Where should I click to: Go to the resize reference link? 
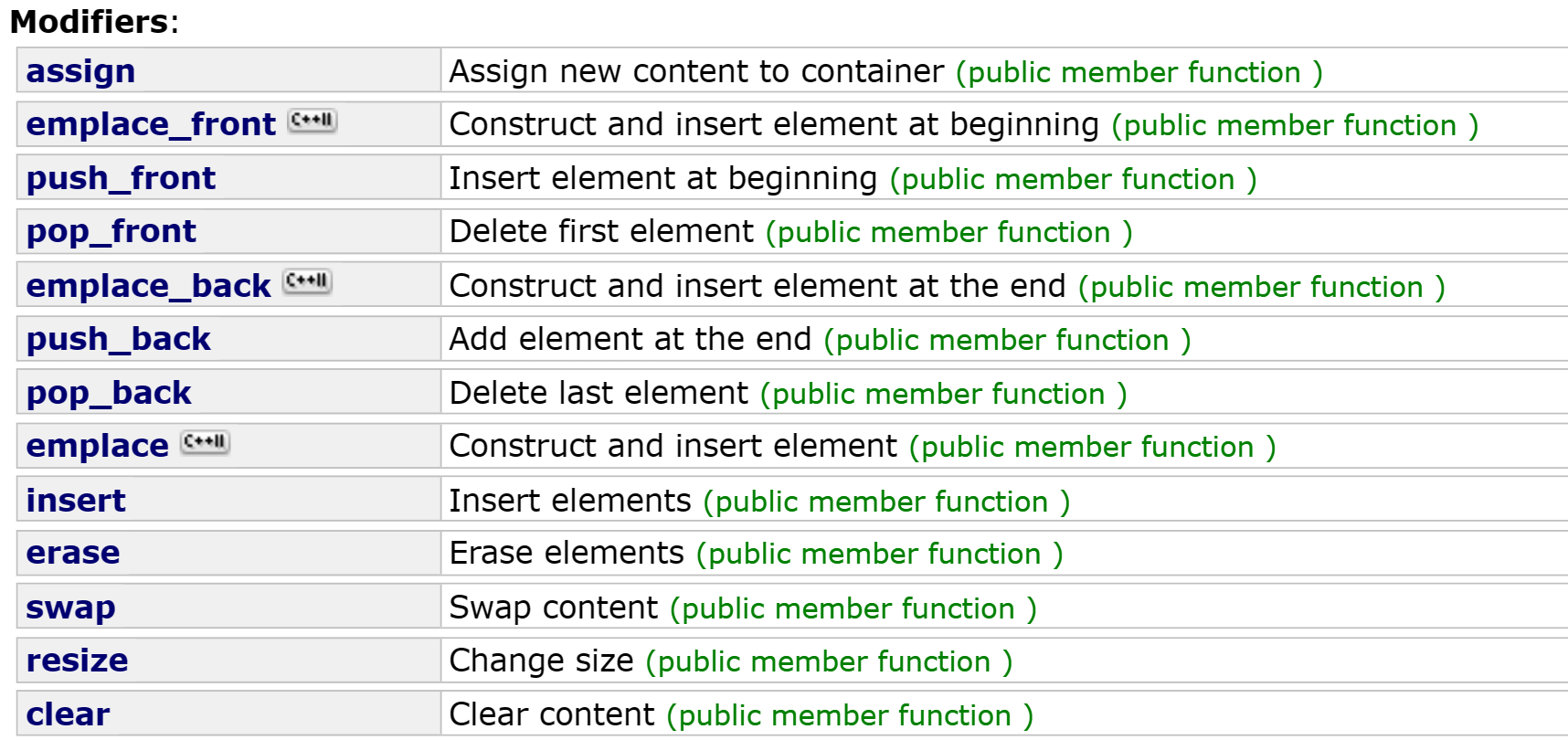pyautogui.click(x=77, y=661)
